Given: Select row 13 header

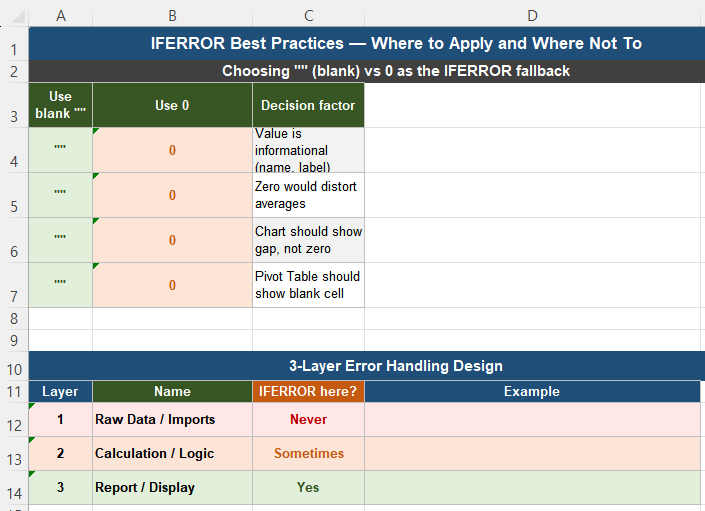Looking at the screenshot, I should click(14, 453).
